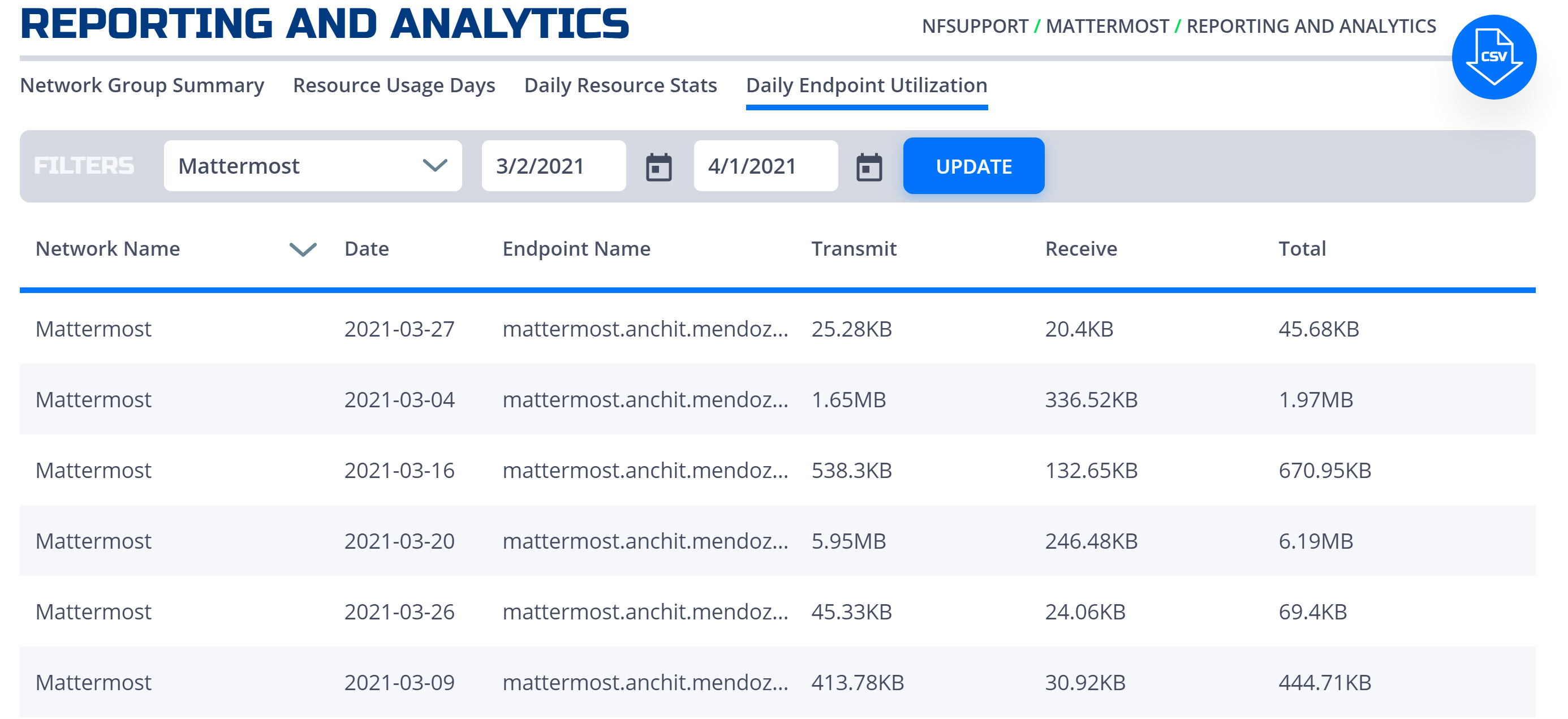The width and height of the screenshot is (1568, 719).
Task: Click transmit value 413.78KB
Action: click(x=857, y=682)
